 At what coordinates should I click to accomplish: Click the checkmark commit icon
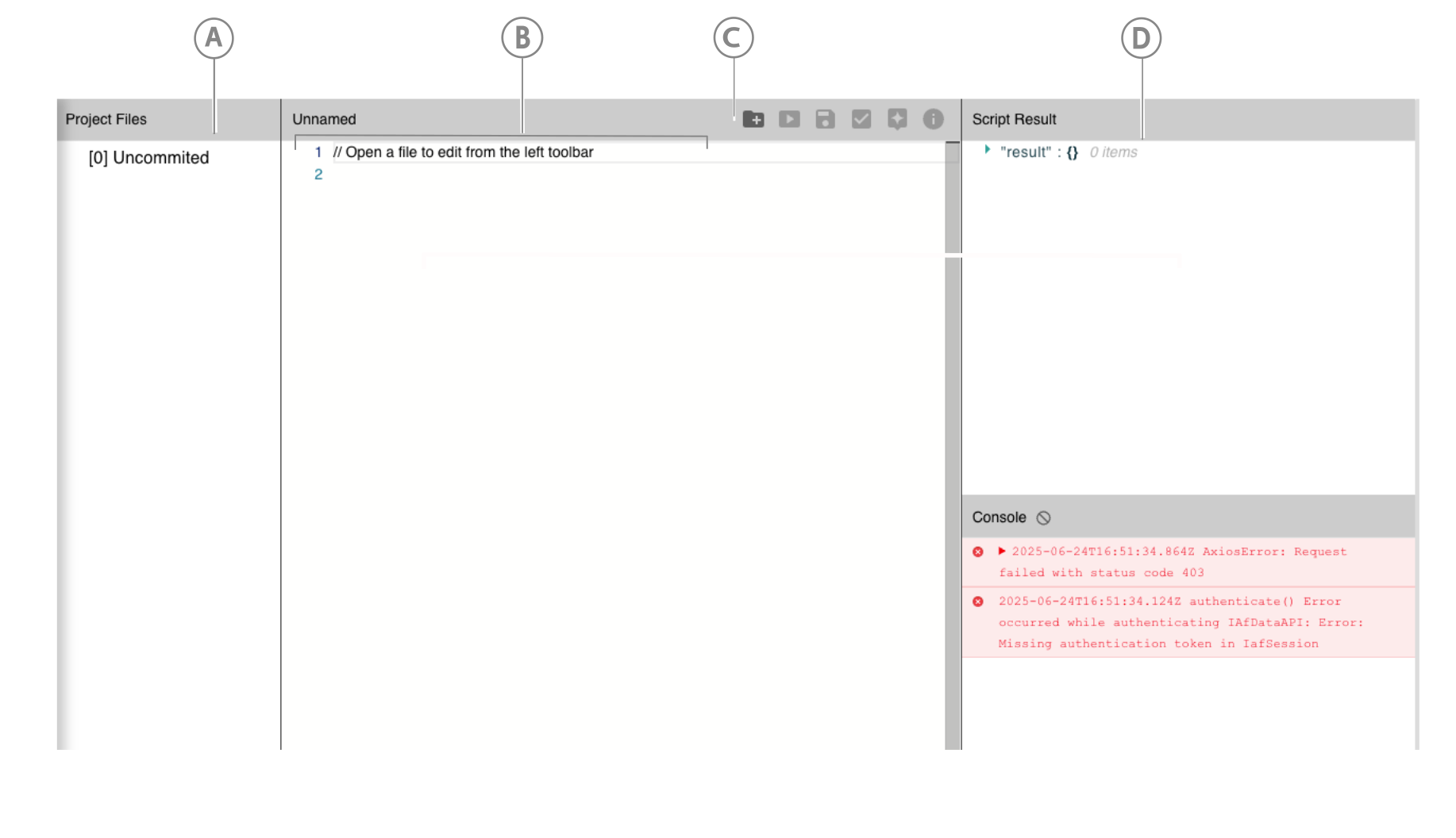[861, 119]
